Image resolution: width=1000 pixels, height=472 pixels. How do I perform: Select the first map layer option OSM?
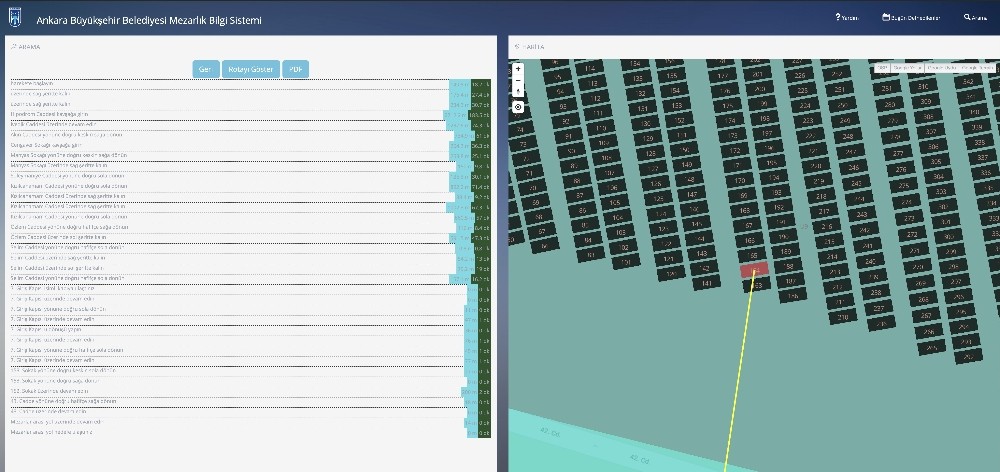[883, 68]
